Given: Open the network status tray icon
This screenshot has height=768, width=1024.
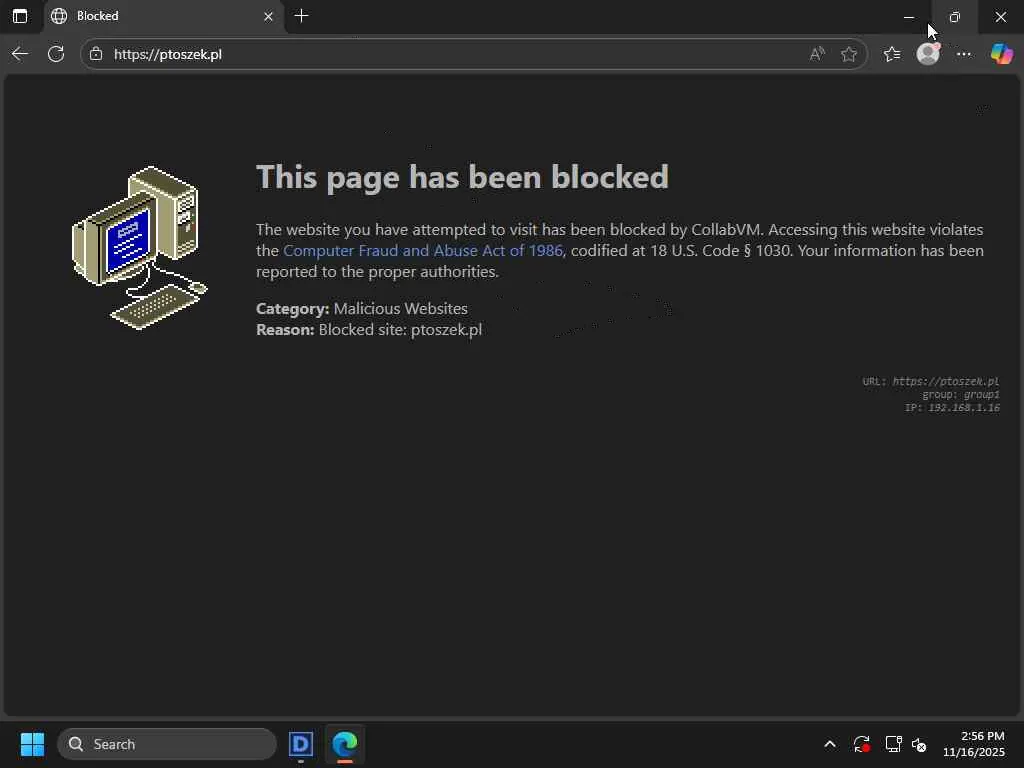Looking at the screenshot, I should click(893, 744).
